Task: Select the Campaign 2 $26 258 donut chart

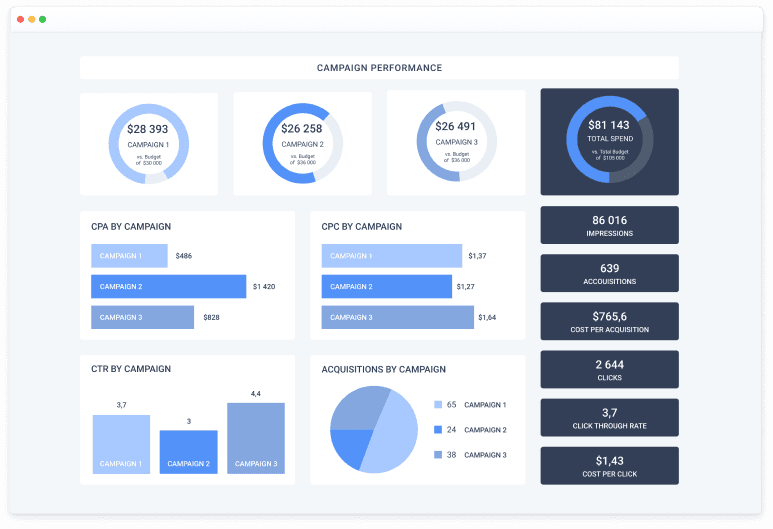Action: tap(302, 143)
